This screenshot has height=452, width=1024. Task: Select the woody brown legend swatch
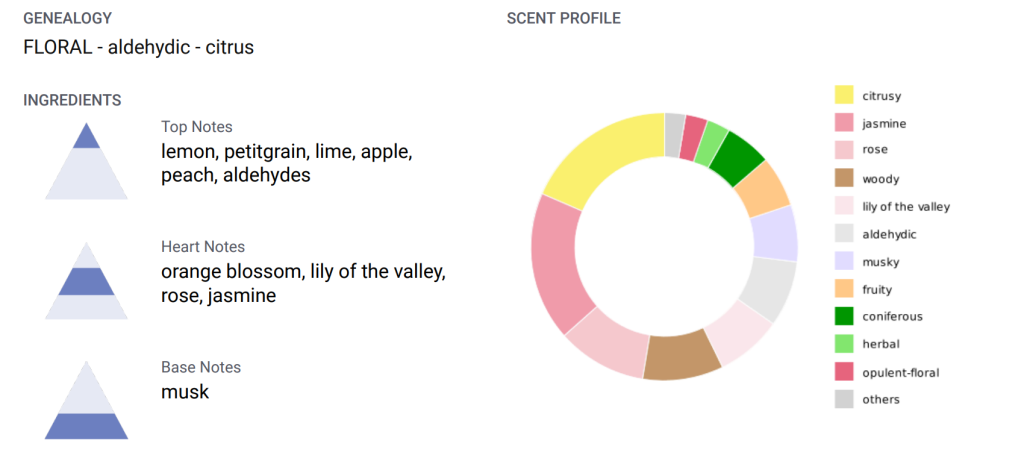click(x=844, y=179)
